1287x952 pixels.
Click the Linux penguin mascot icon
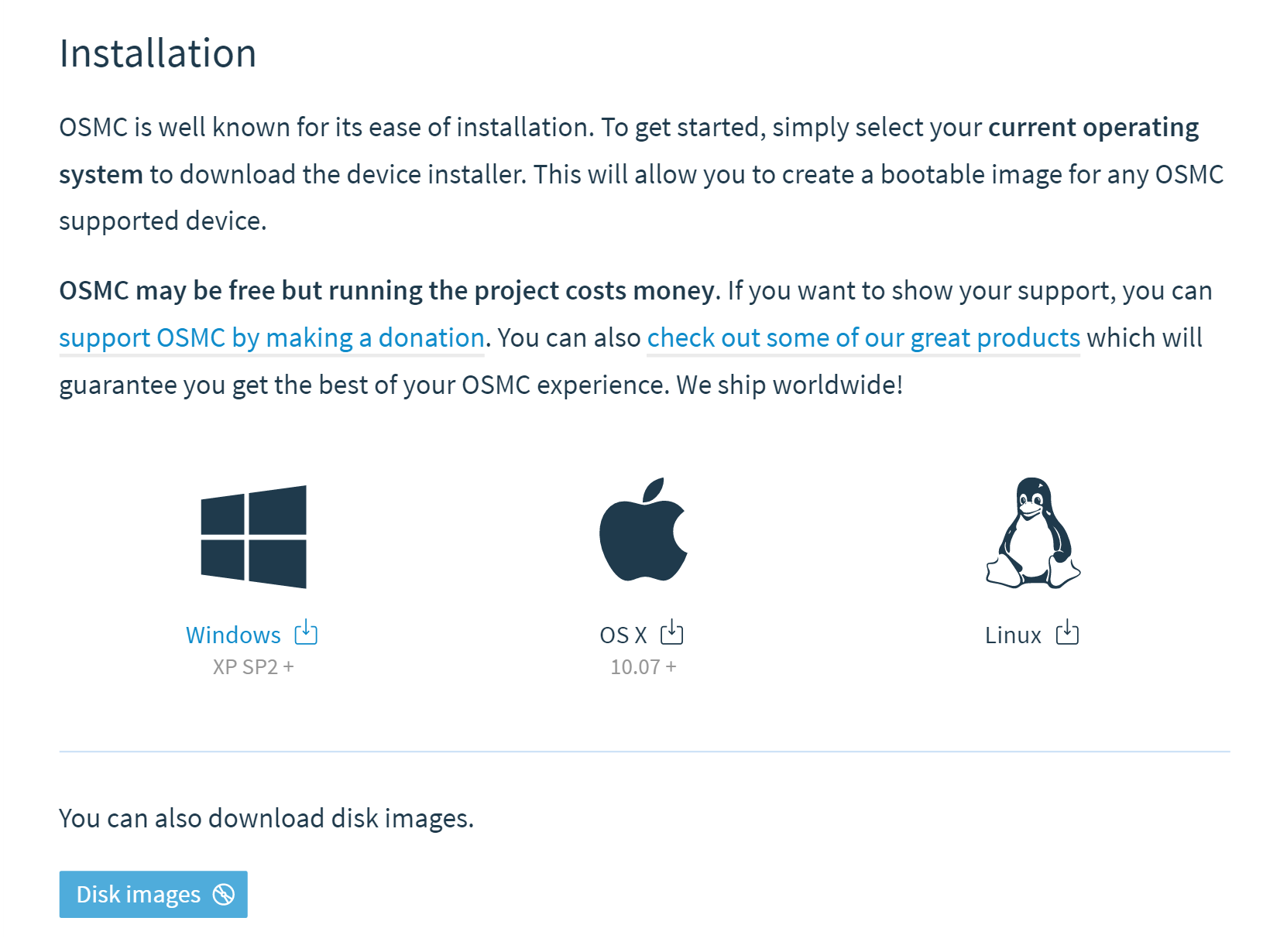(x=1033, y=533)
